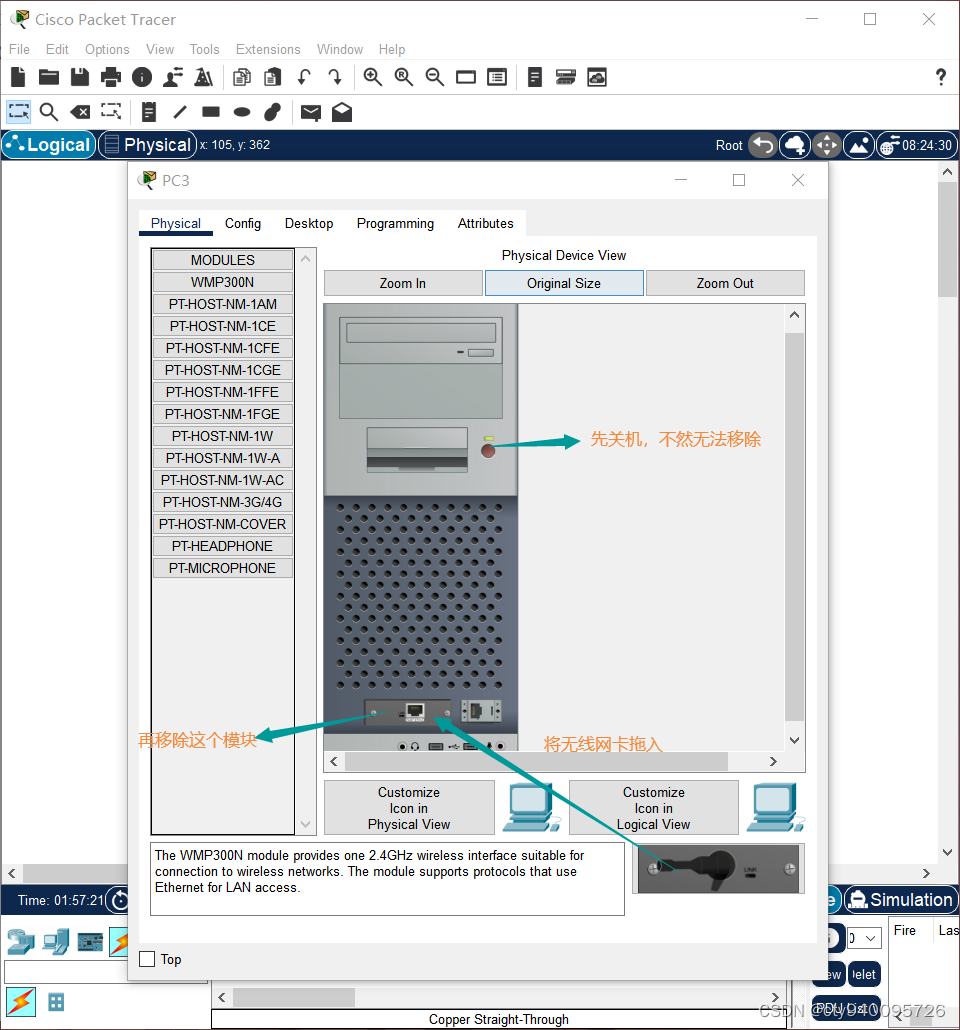Click the Print icon in toolbar
Screen dimensions: 960x1030
[x=110, y=78]
